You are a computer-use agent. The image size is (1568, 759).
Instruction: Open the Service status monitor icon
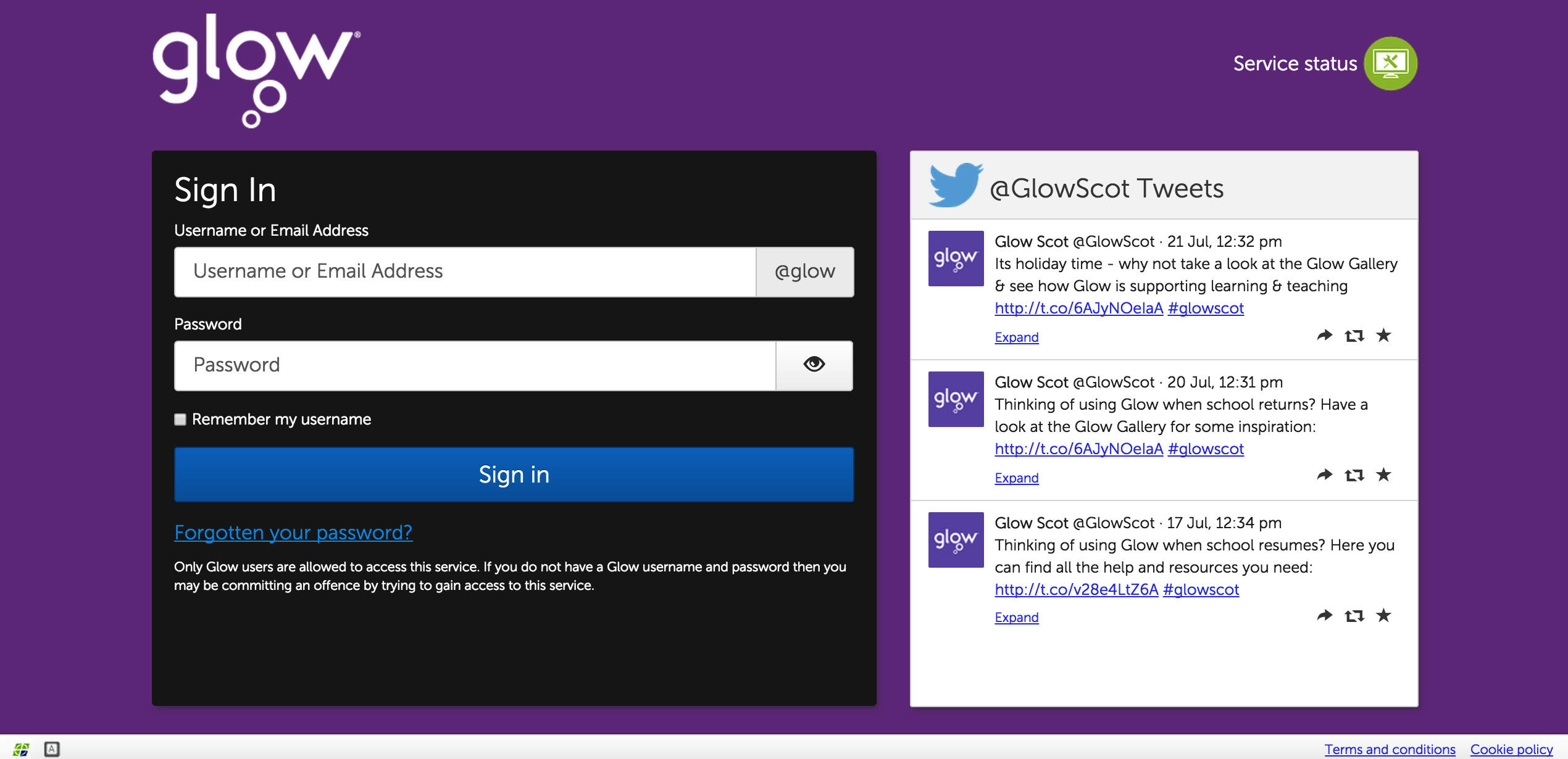click(x=1390, y=64)
